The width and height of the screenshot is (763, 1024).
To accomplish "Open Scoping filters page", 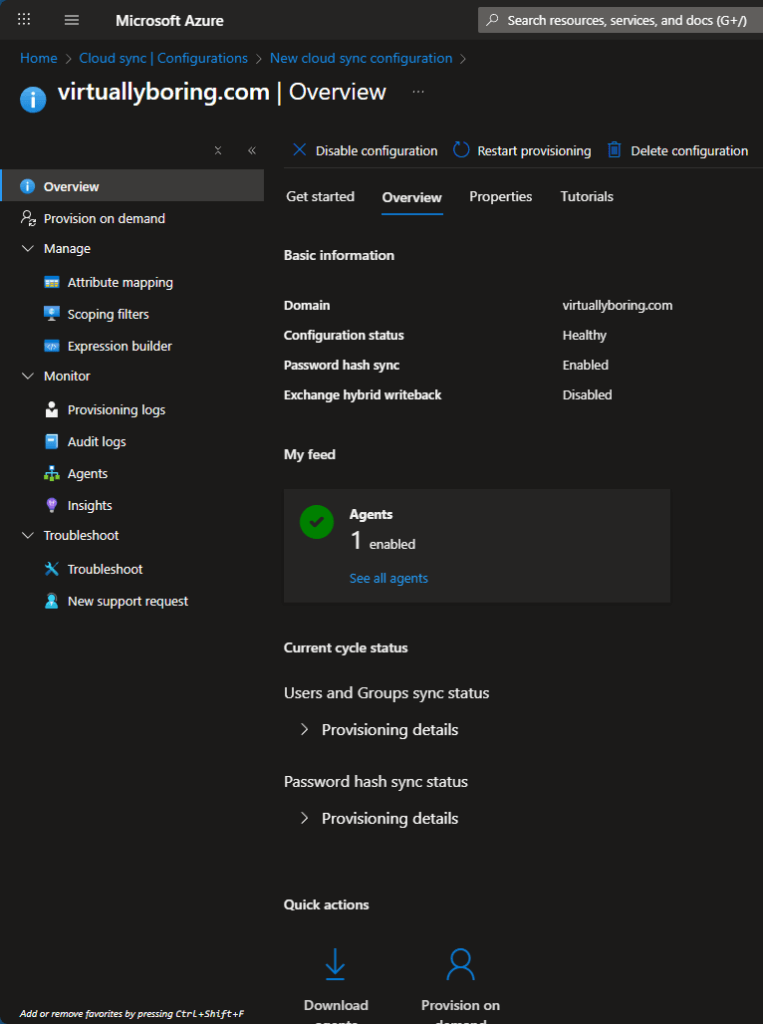I will tap(108, 314).
